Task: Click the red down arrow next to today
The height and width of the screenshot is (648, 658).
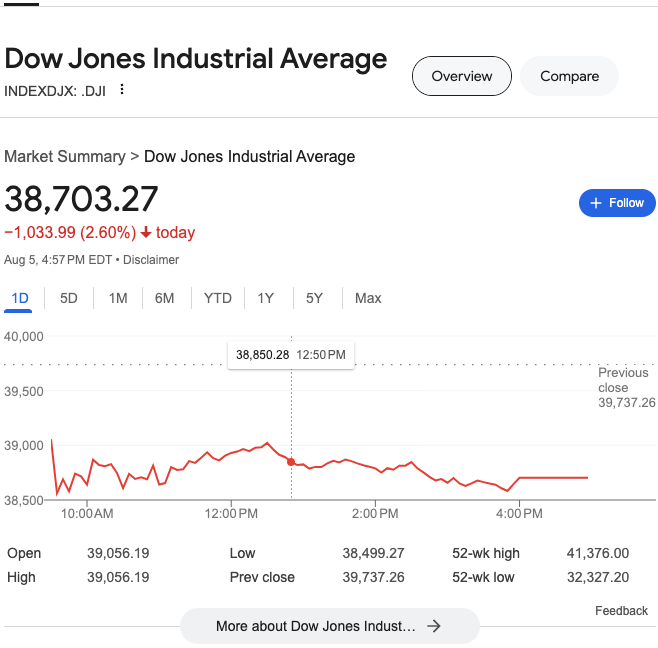Action: point(146,233)
